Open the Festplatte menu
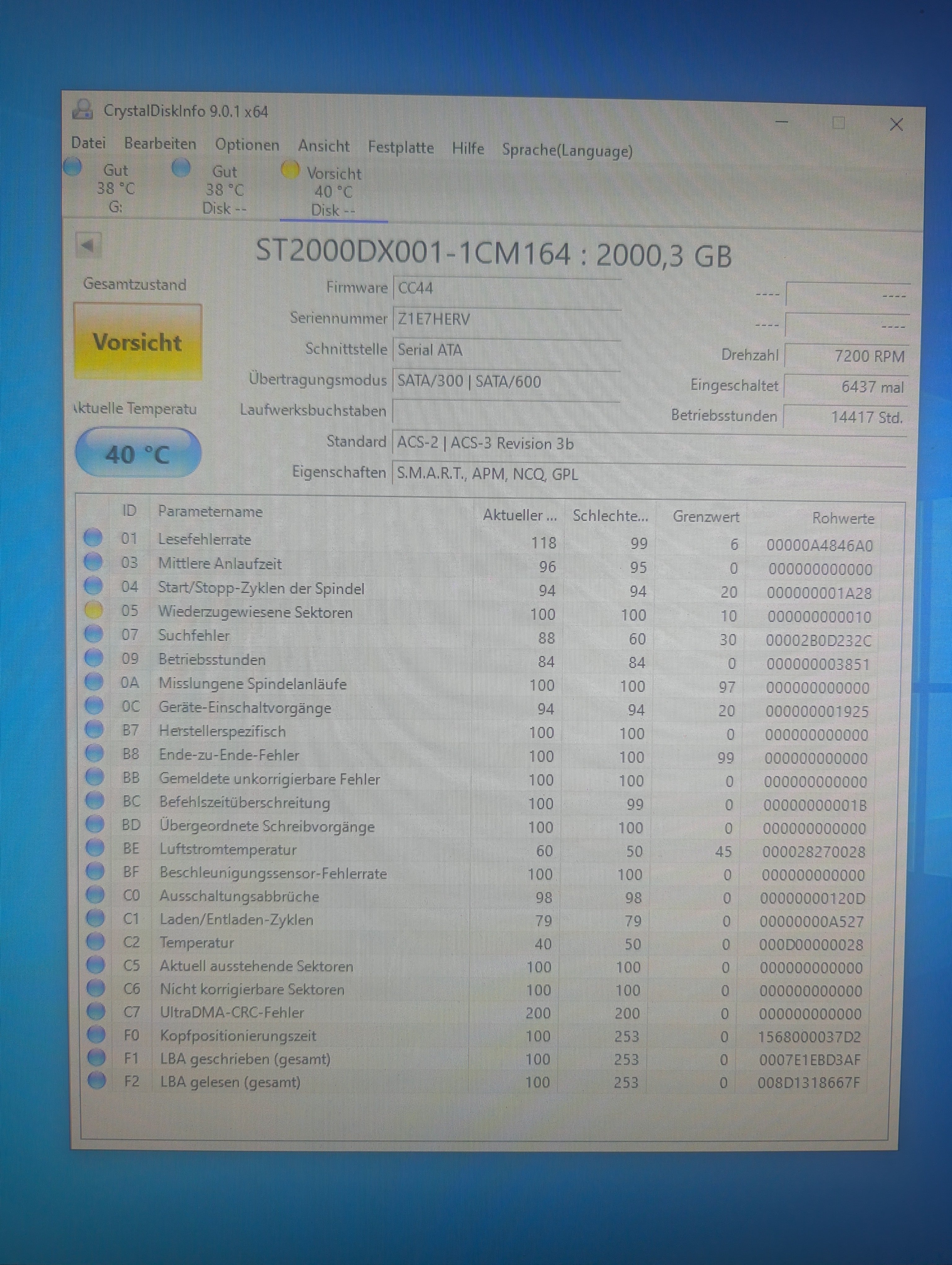Viewport: 952px width, 1265px height. 401,148
